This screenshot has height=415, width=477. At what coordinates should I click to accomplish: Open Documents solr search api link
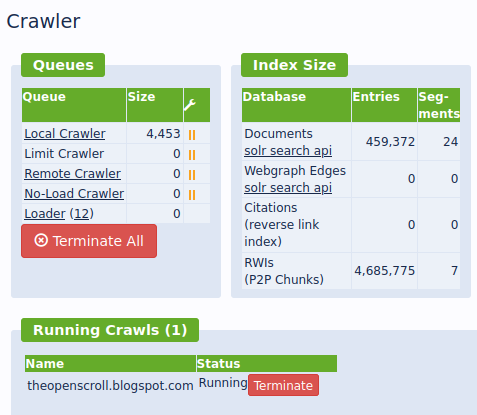(288, 151)
